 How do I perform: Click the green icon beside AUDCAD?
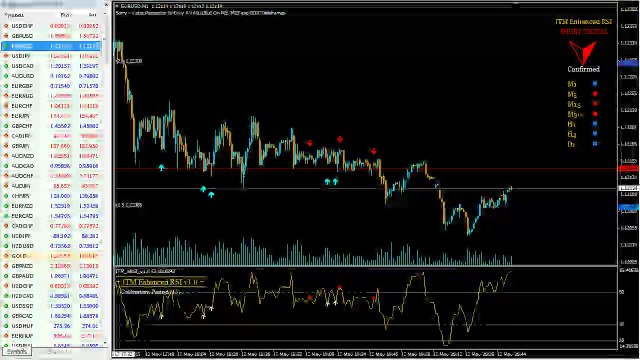pos(6,166)
